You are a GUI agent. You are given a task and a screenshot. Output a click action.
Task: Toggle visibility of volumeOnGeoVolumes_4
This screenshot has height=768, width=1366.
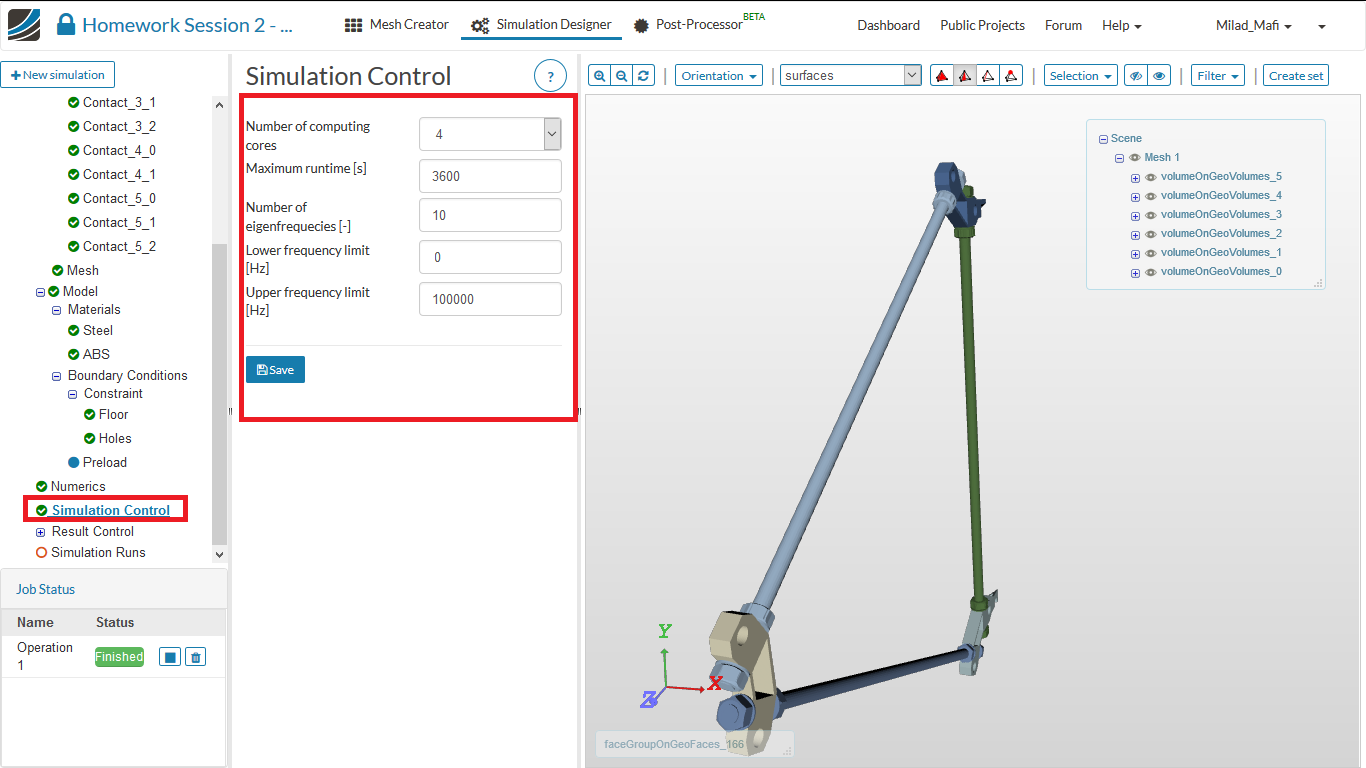click(x=1151, y=196)
